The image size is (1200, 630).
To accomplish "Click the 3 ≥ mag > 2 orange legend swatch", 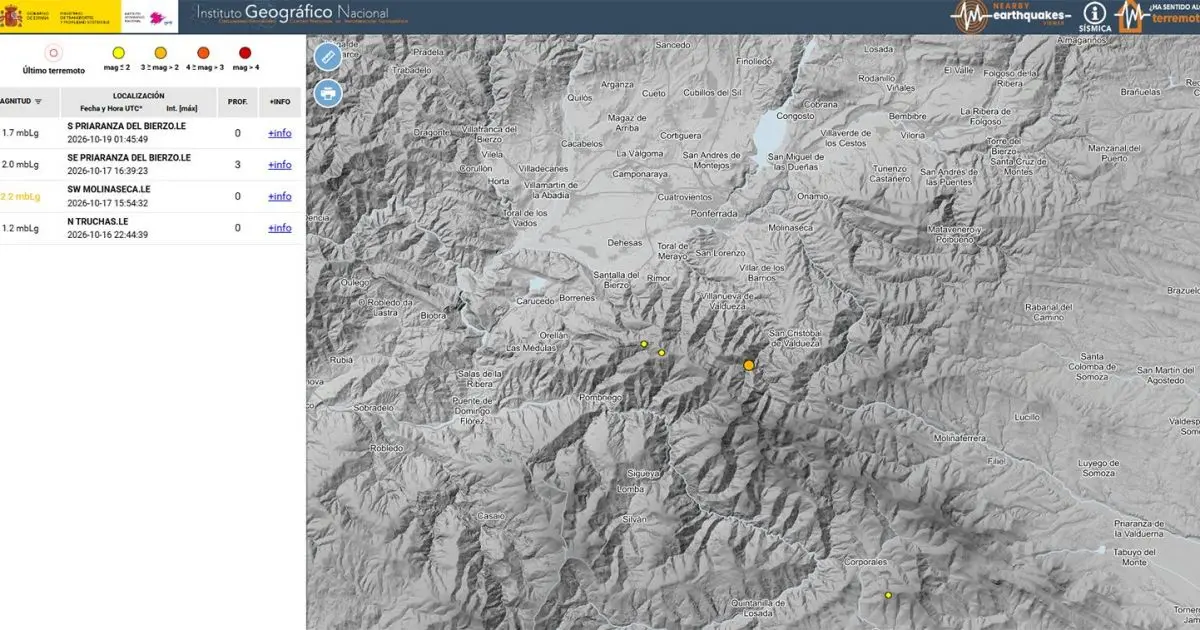I will (x=160, y=53).
